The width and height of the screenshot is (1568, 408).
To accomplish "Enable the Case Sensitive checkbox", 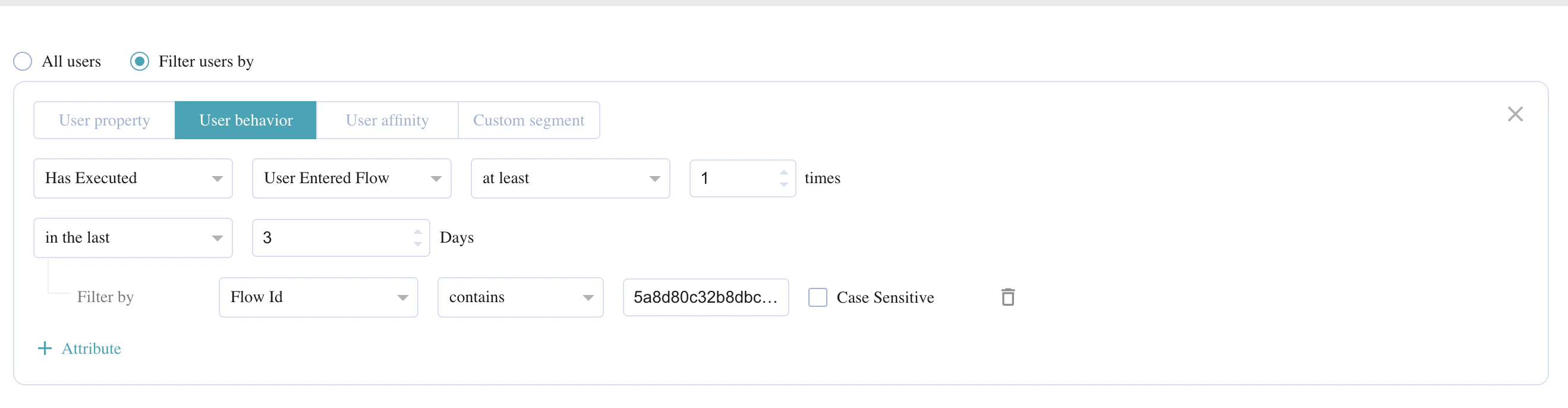I will click(817, 297).
